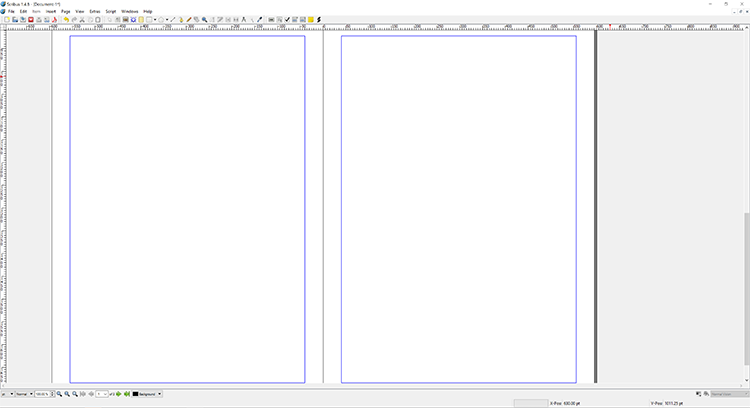Open the Story Editor text tool
Screen dimensions: 750x408
pos(220,20)
